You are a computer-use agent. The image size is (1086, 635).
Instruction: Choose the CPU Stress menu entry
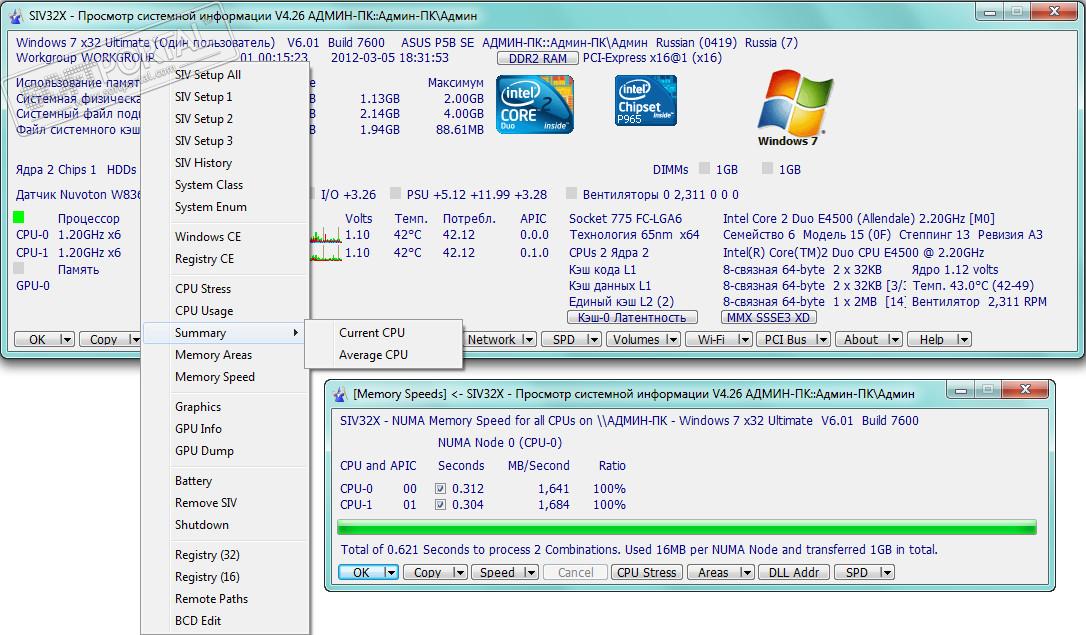pos(203,289)
